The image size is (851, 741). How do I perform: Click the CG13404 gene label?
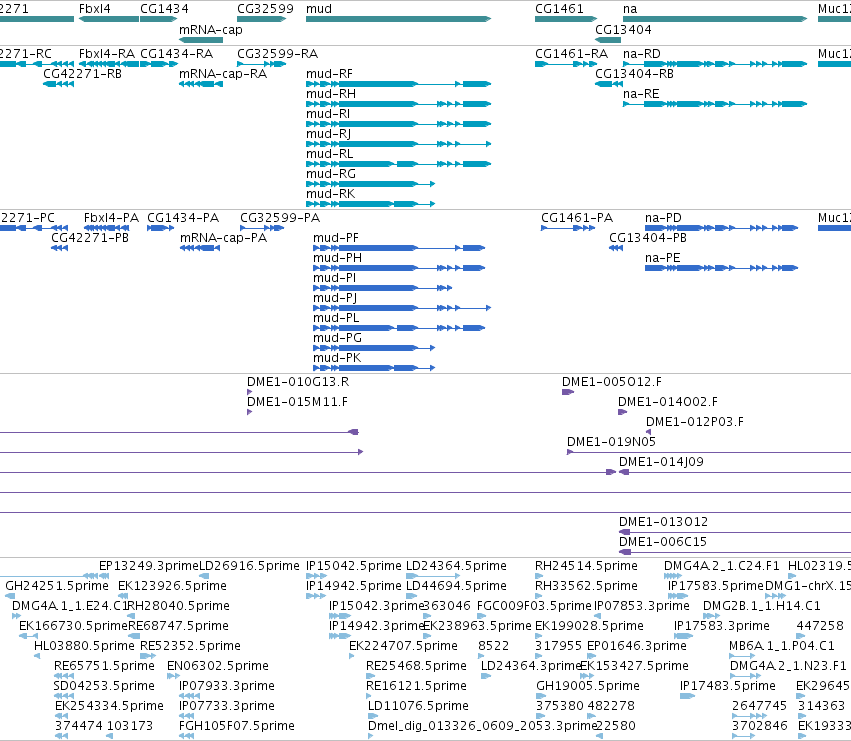click(623, 29)
